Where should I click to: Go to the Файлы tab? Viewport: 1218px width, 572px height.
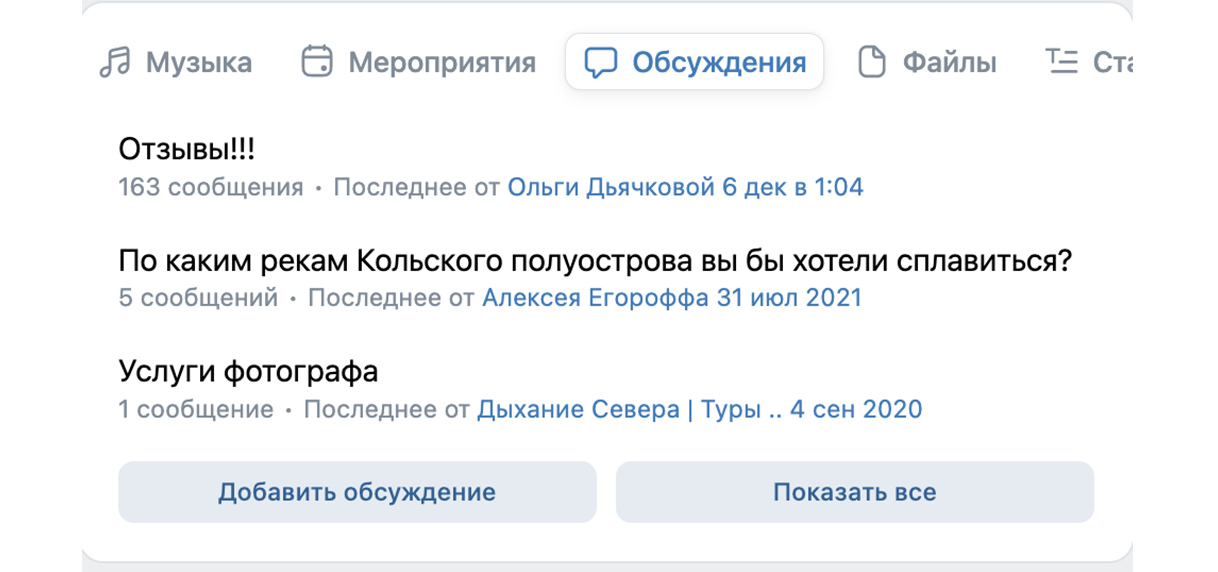[928, 62]
